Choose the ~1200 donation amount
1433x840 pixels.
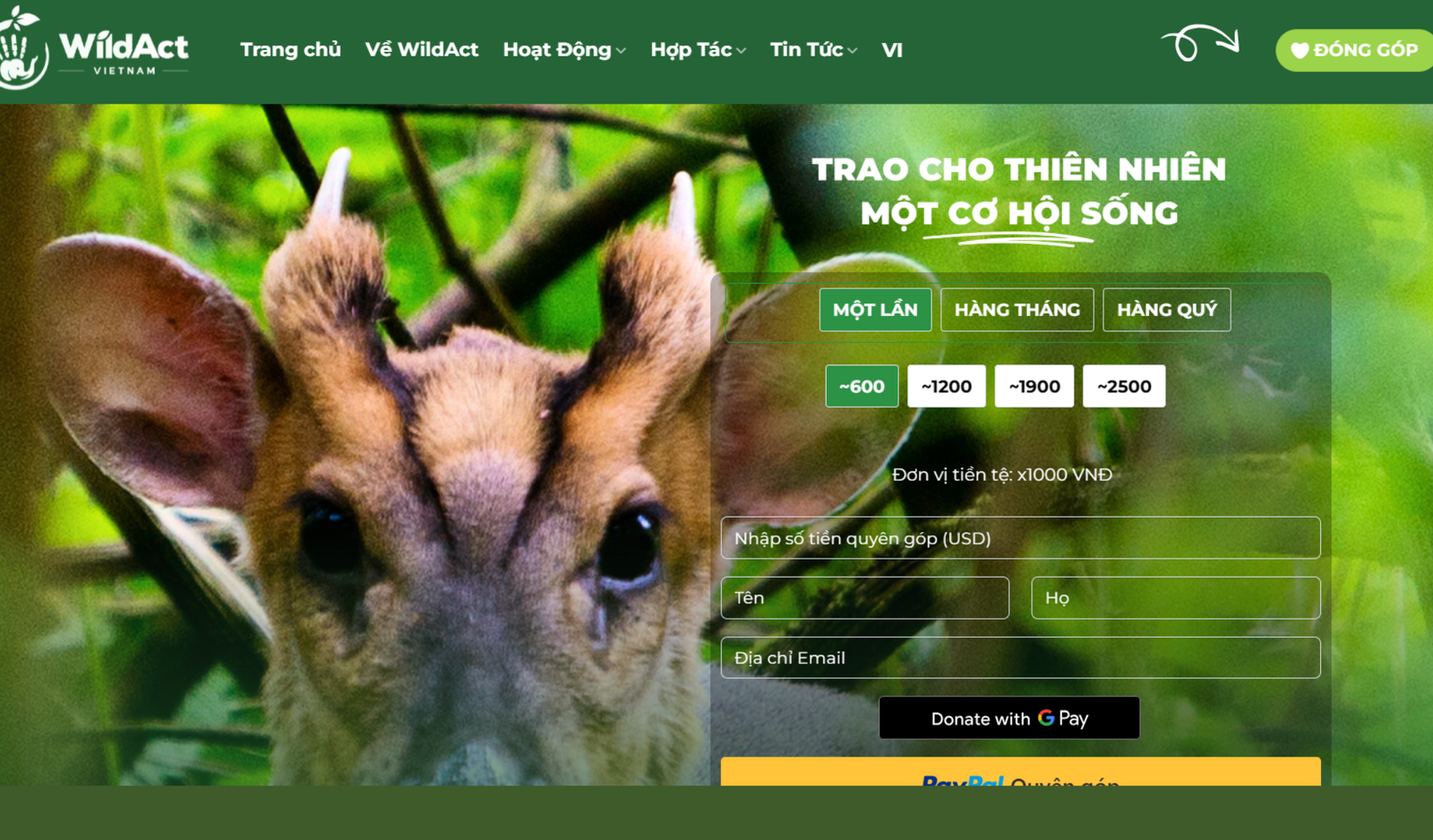tap(946, 386)
